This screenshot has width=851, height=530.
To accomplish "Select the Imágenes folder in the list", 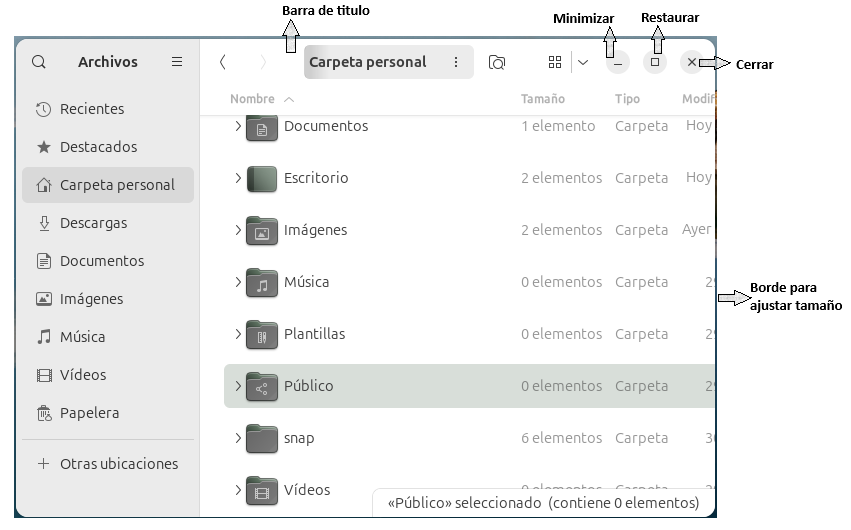I will pos(315,230).
